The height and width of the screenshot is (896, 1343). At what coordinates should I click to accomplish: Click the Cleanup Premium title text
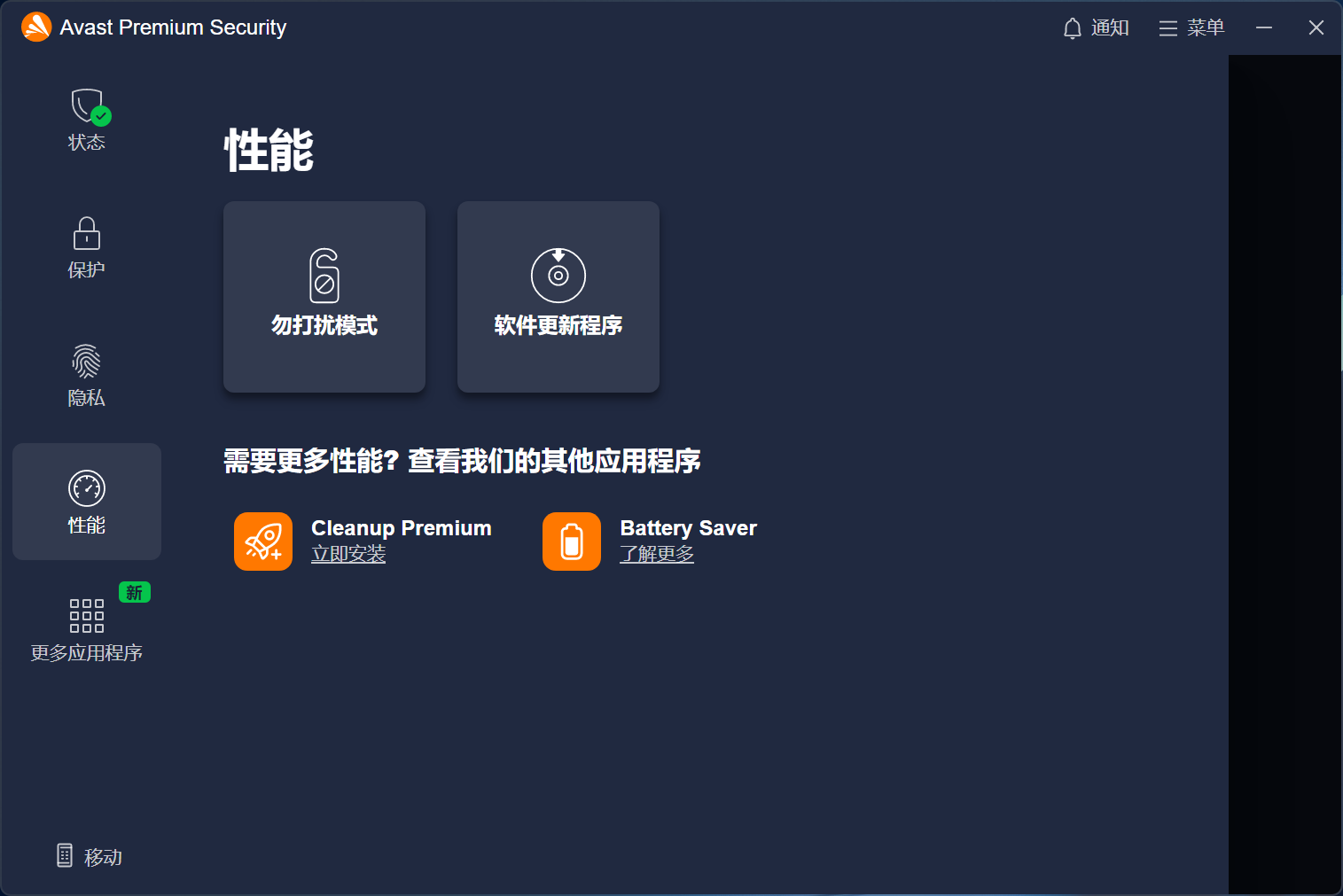[402, 528]
